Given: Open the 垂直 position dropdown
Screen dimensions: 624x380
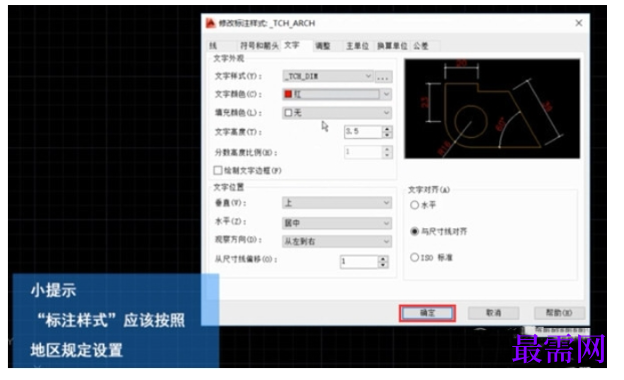Looking at the screenshot, I should pyautogui.click(x=337, y=203).
